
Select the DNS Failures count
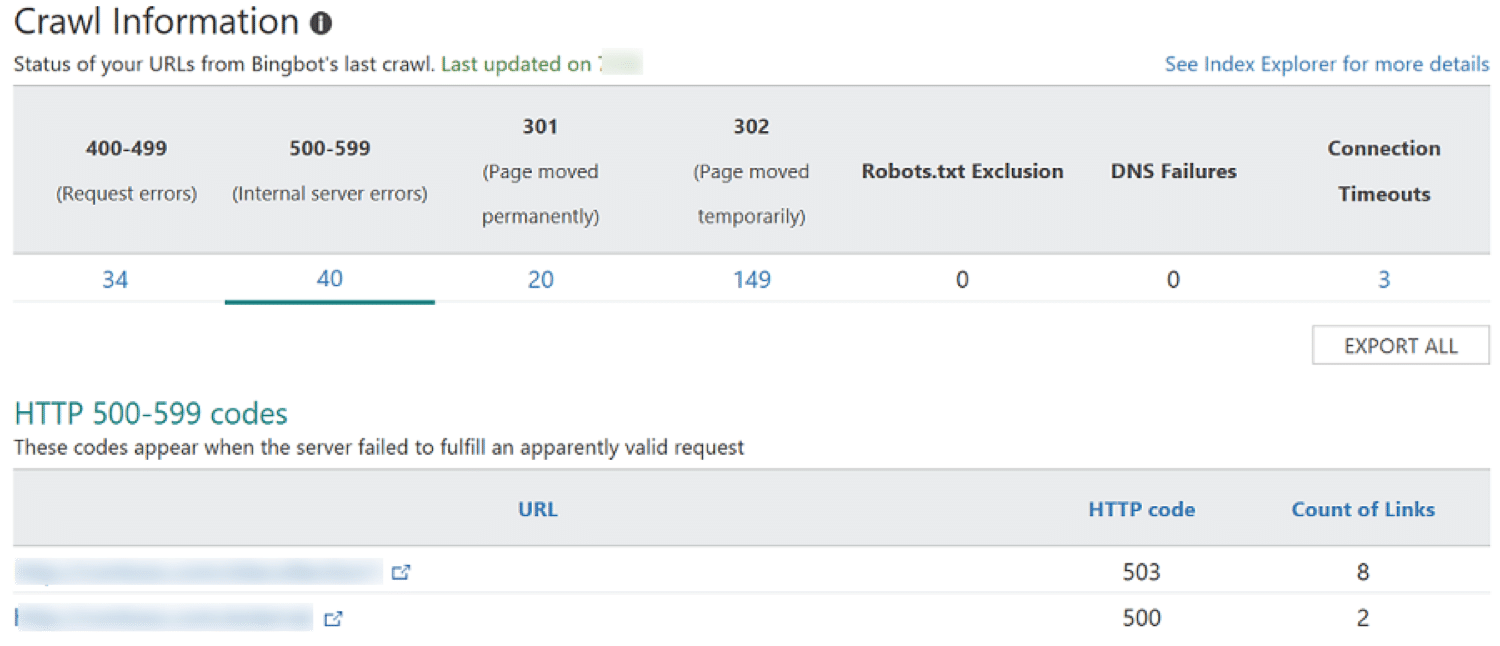point(1172,279)
